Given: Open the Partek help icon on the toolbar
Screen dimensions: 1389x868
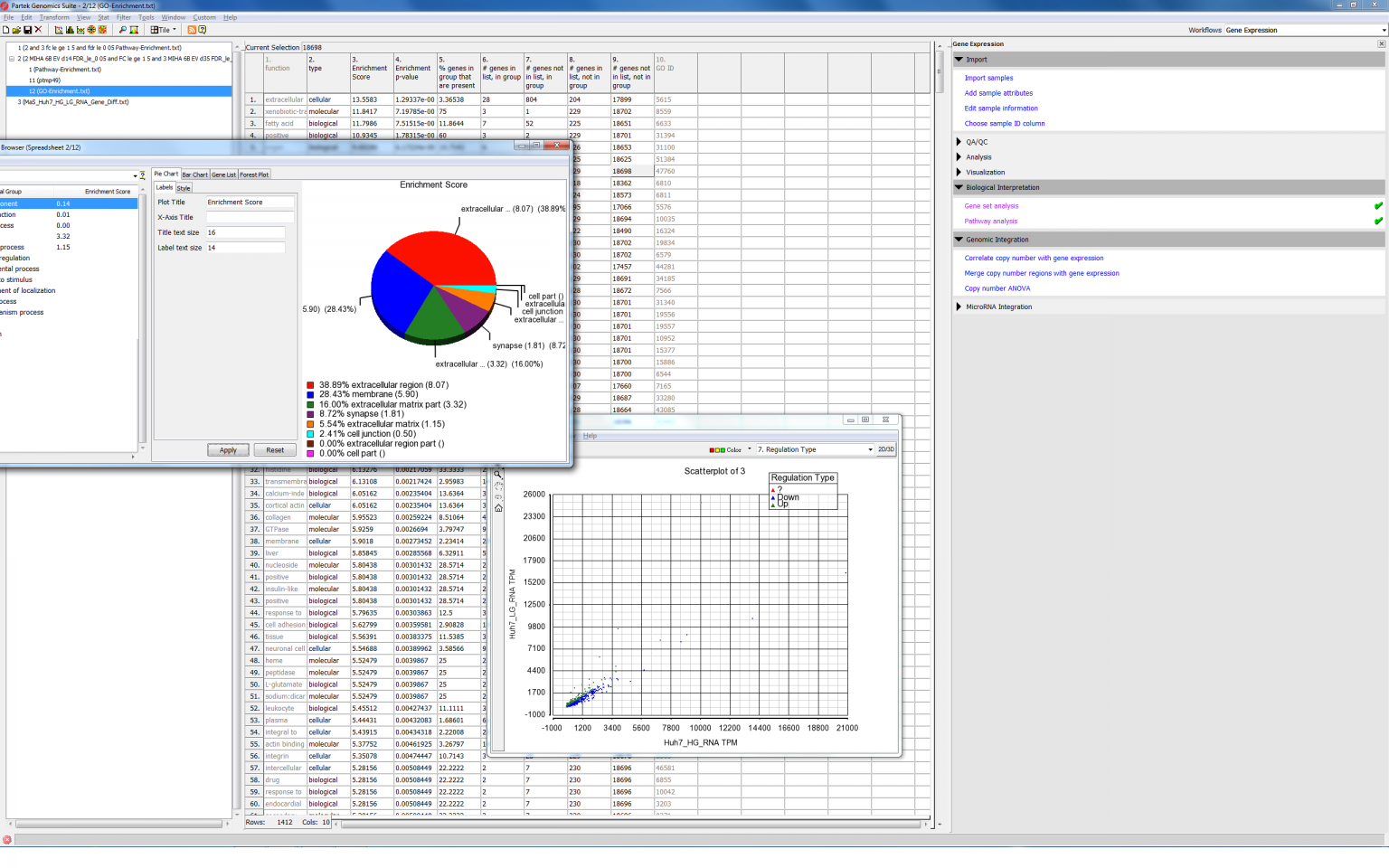Looking at the screenshot, I should pyautogui.click(x=203, y=29).
